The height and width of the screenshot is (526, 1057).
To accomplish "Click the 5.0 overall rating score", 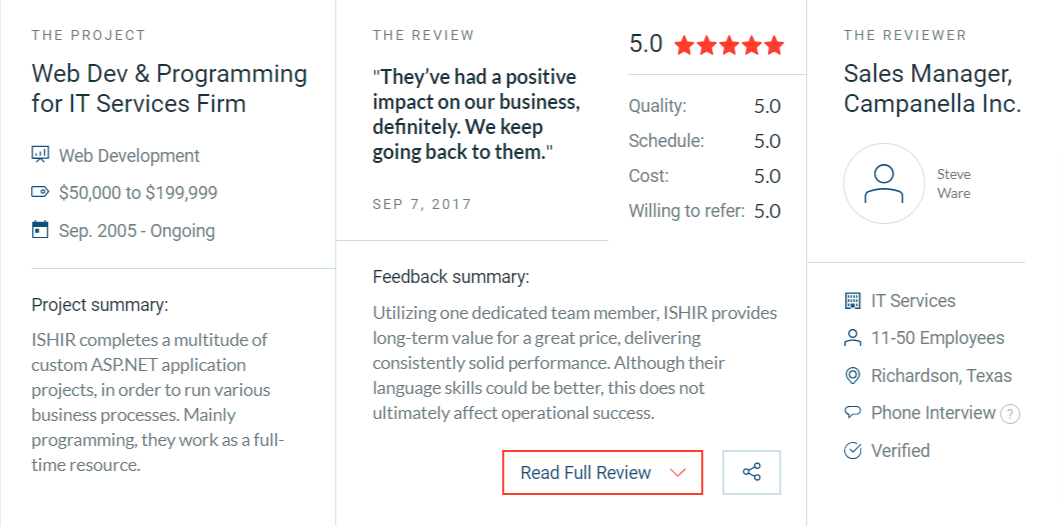I will (646, 44).
